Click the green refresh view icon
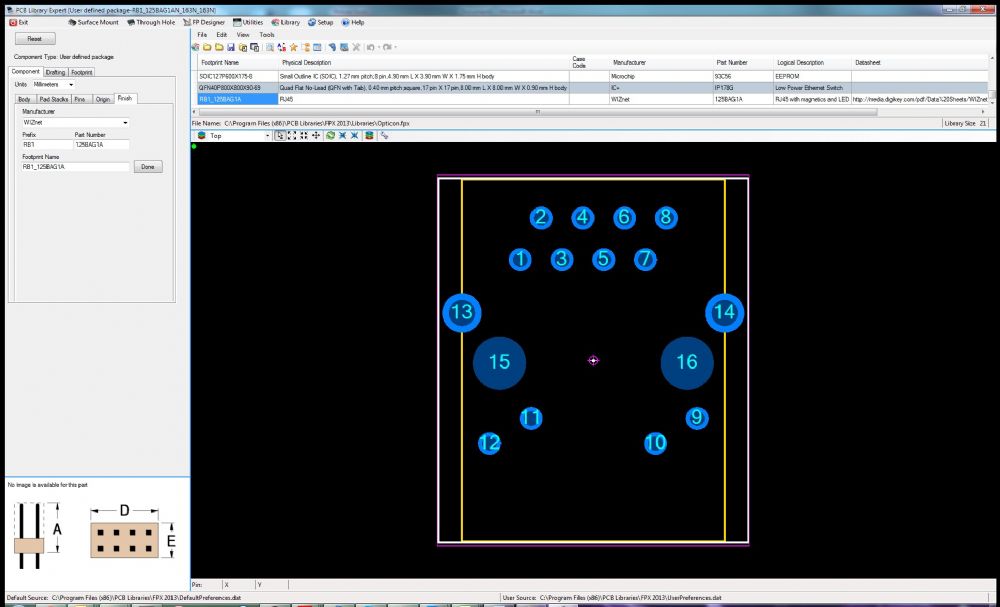 coord(330,136)
